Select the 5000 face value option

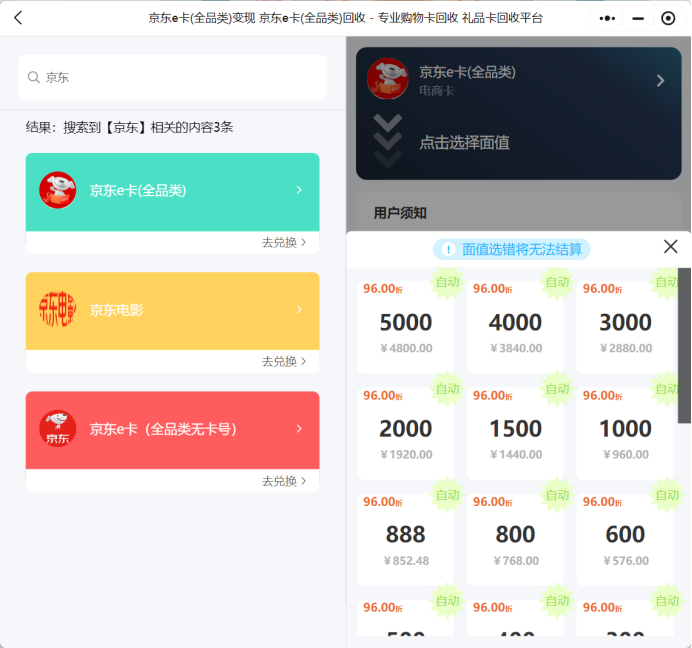[x=406, y=323]
